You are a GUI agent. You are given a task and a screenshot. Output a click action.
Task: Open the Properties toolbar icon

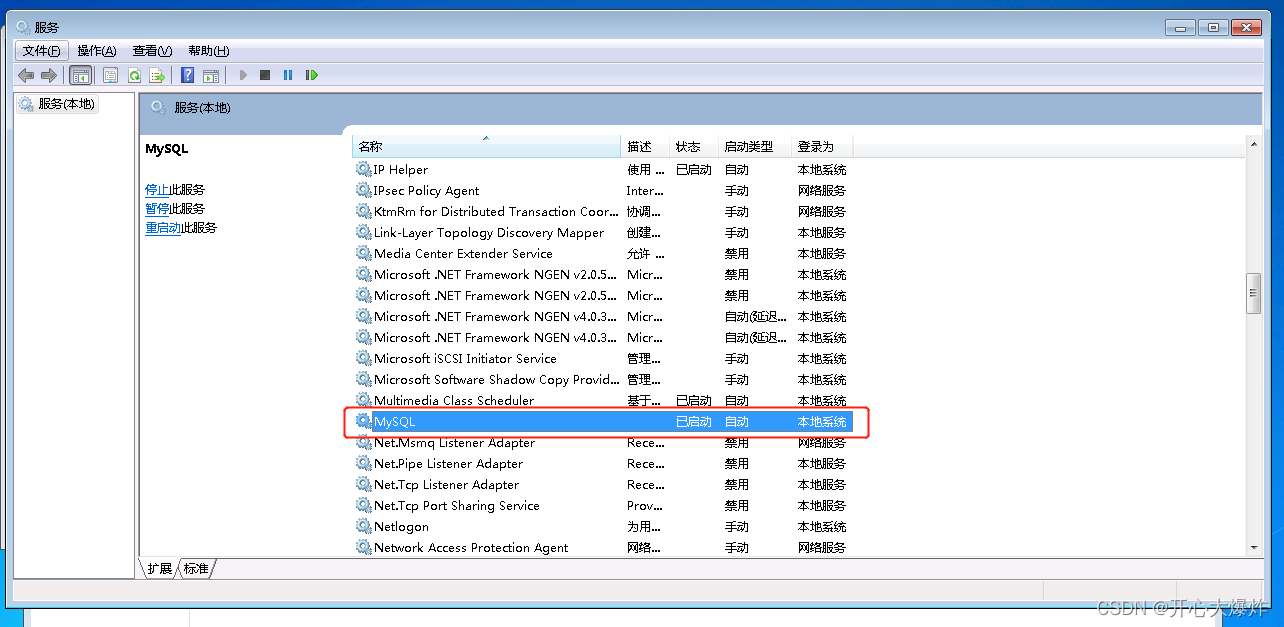(110, 75)
